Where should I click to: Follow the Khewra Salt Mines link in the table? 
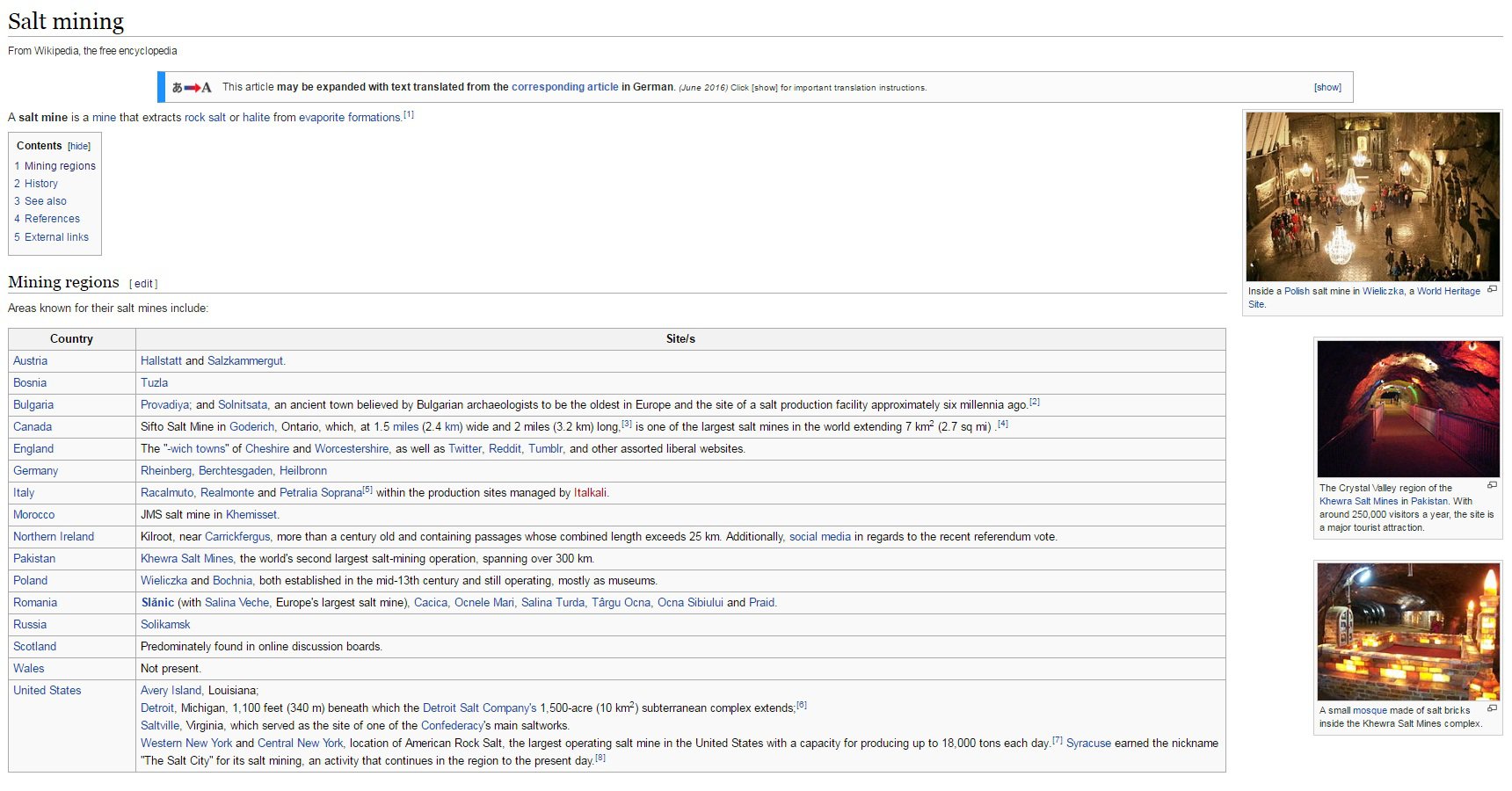click(x=187, y=559)
